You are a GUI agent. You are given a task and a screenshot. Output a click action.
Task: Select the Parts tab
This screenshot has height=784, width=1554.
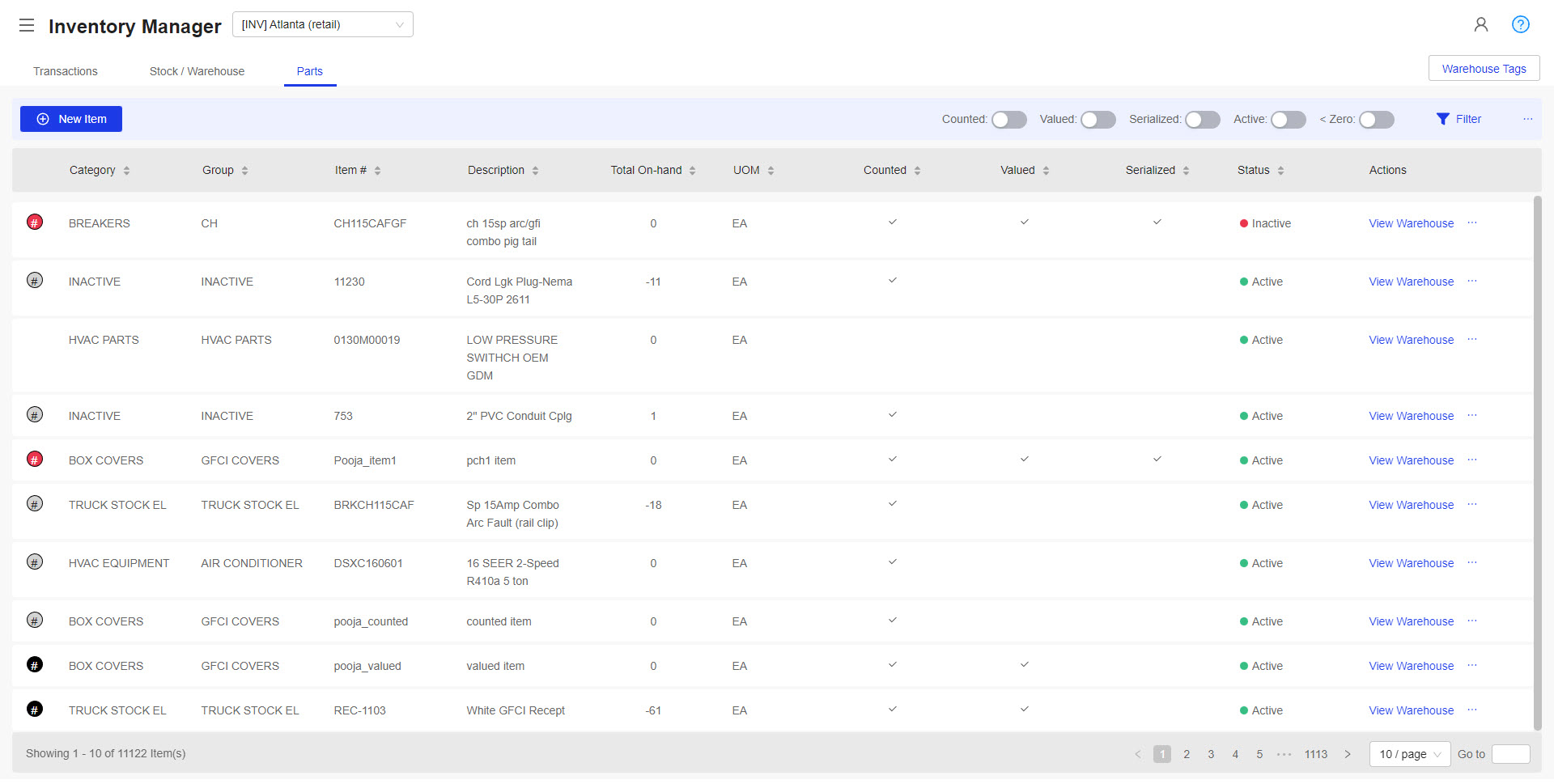pos(310,71)
